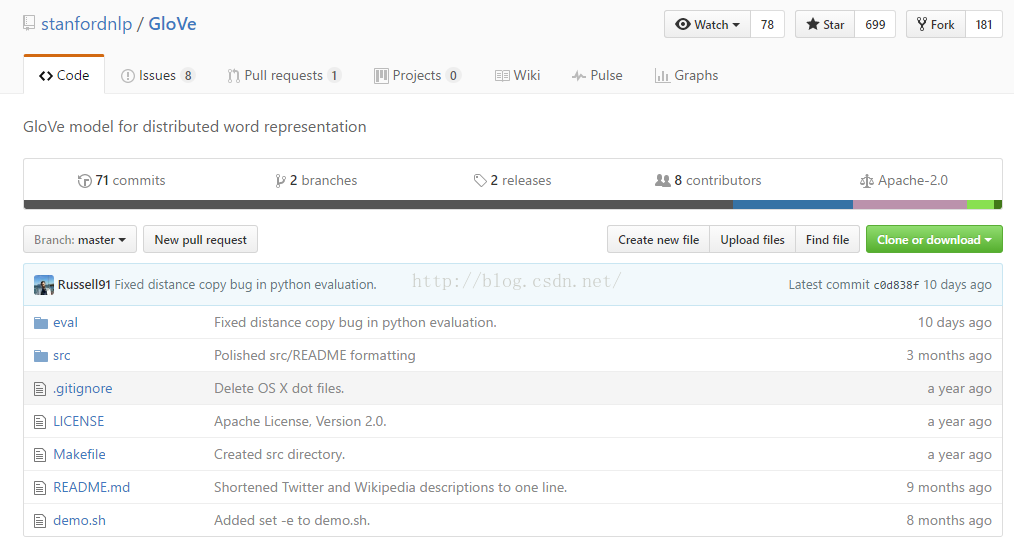1014x541 pixels.
Task: Click the file icon beside .gitignore
Action: click(40, 389)
